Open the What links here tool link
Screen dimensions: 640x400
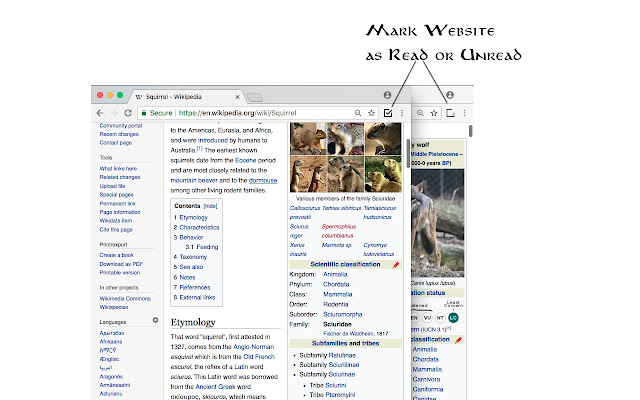pos(118,169)
